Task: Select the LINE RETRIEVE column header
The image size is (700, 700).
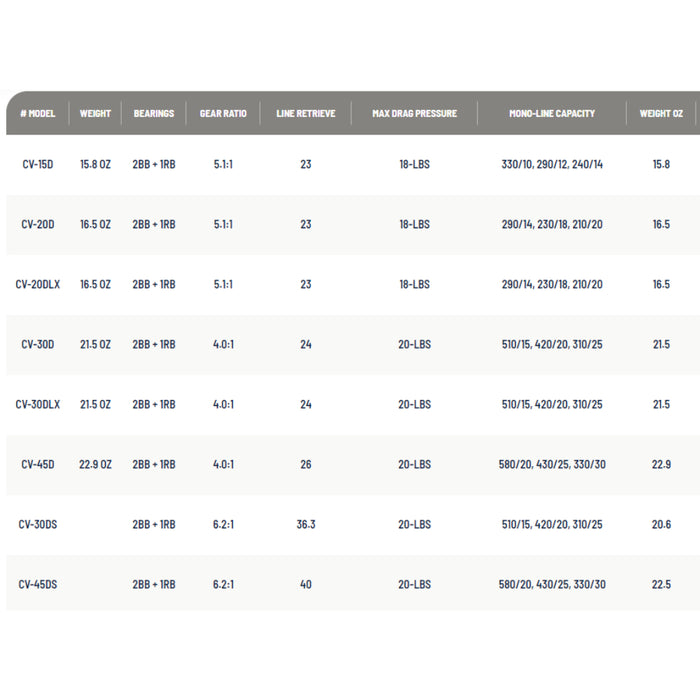Action: pos(306,113)
